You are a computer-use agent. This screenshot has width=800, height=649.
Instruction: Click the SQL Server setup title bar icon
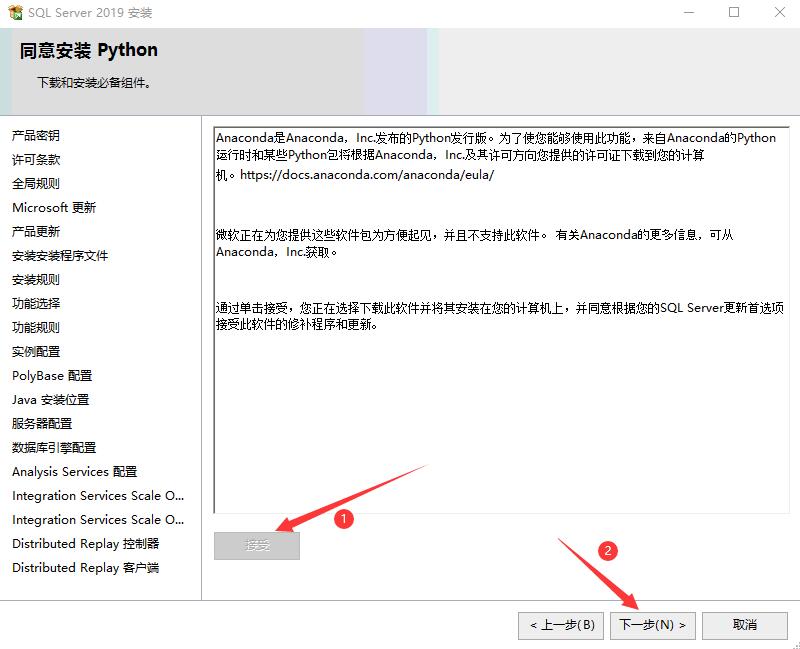pyautogui.click(x=15, y=12)
